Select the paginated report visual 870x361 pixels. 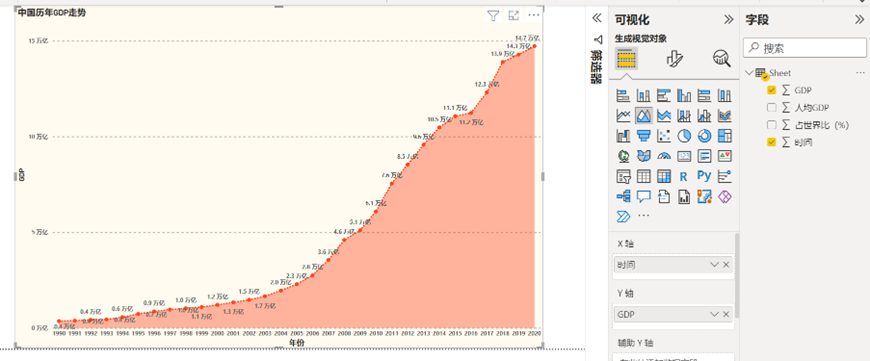point(684,196)
